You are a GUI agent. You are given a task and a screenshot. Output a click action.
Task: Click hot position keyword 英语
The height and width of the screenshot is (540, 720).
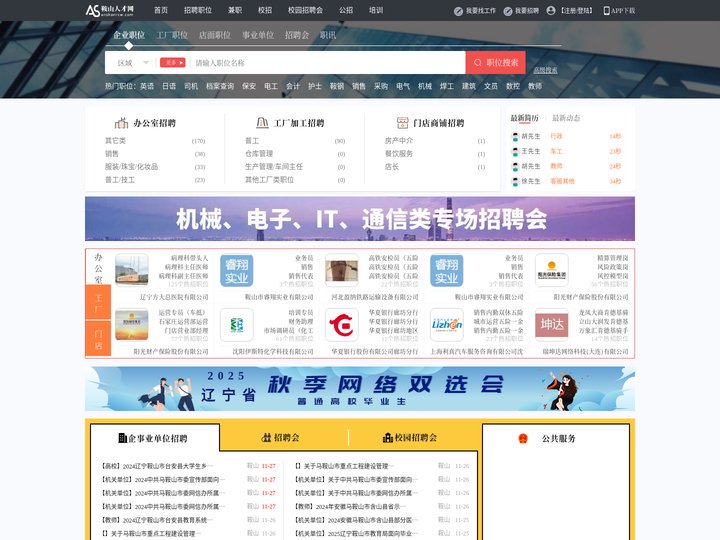tap(147, 86)
